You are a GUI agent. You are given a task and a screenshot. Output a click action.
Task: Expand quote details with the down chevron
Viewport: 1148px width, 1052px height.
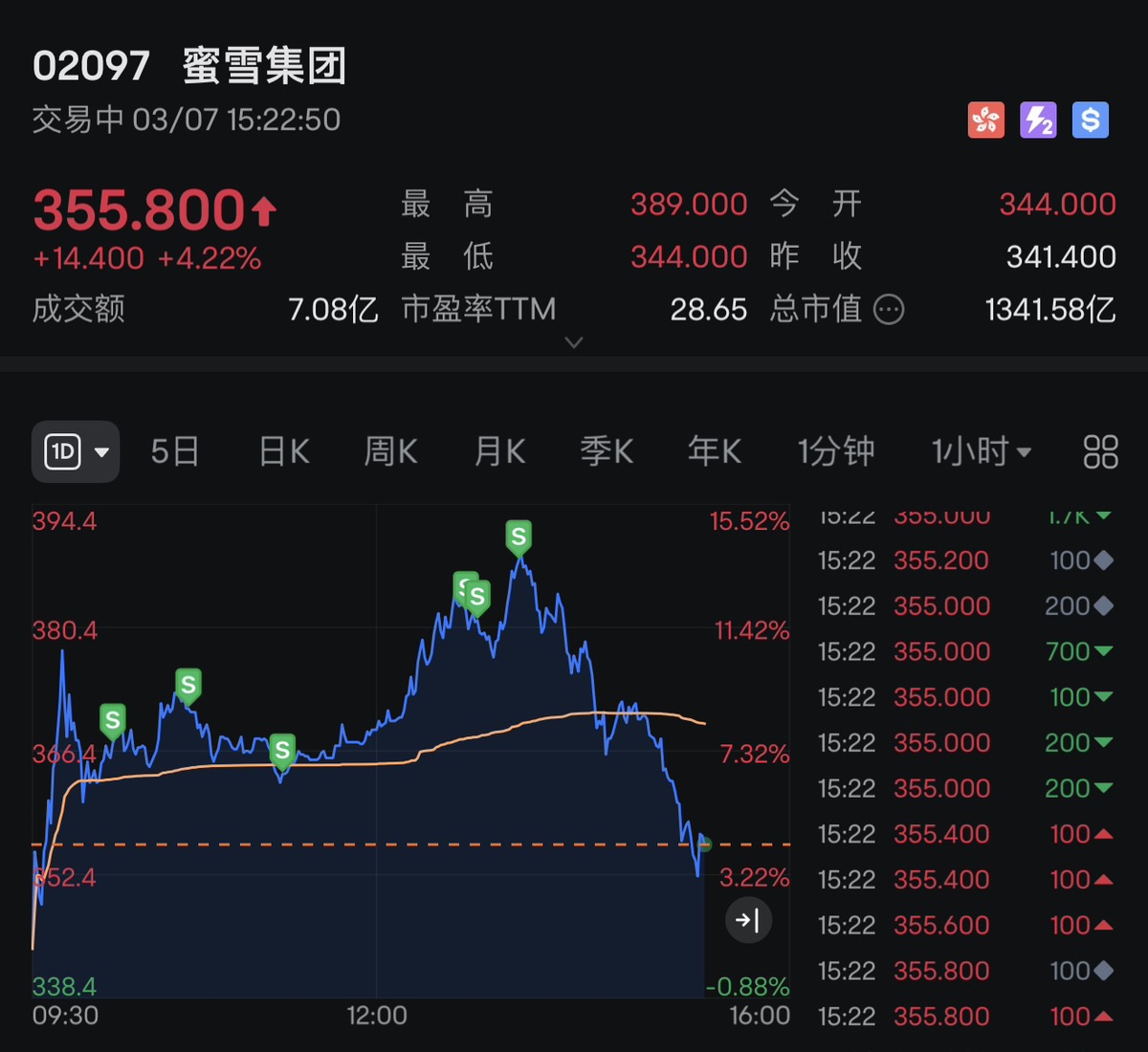[574, 342]
